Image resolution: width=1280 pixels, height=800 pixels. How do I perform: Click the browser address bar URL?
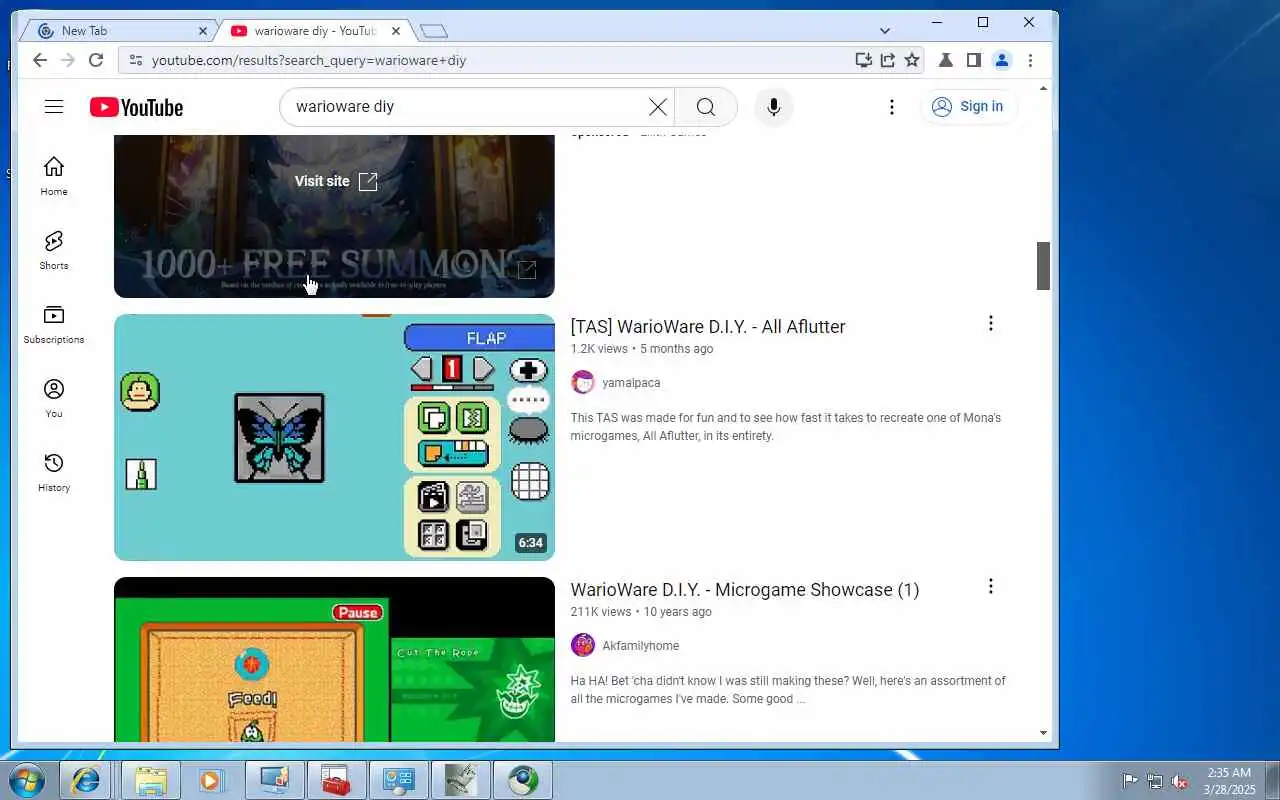pyautogui.click(x=309, y=60)
